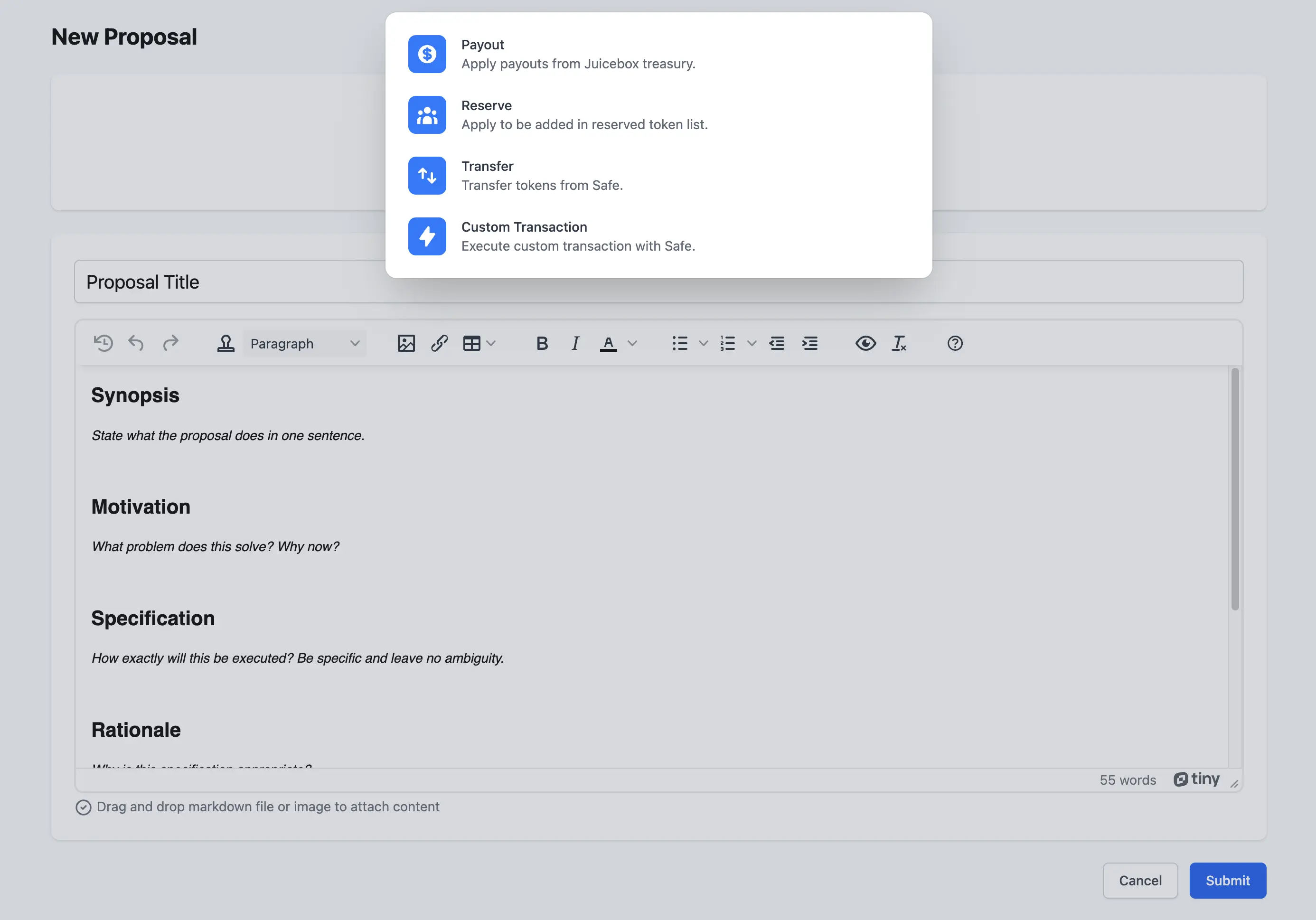Clear formatting with the Tx icon
The image size is (1316, 920).
pos(898,343)
